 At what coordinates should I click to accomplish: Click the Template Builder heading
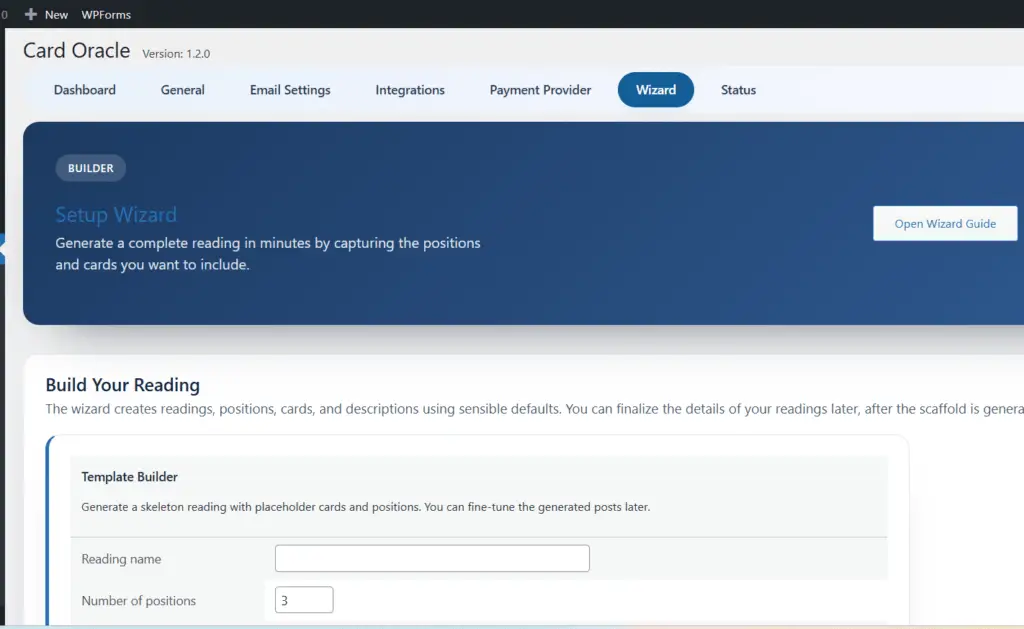coord(129,477)
